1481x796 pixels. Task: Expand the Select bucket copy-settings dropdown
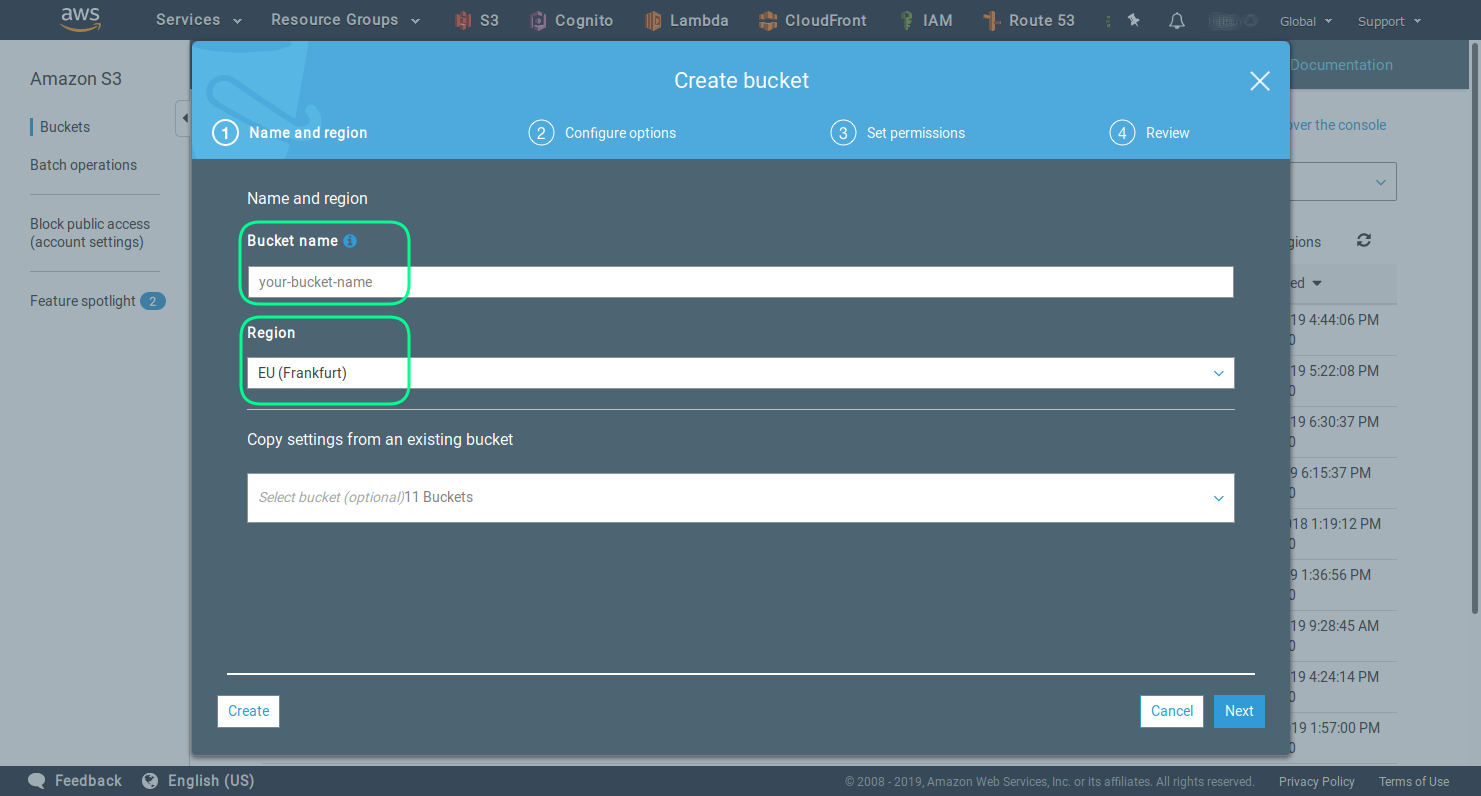coord(740,498)
